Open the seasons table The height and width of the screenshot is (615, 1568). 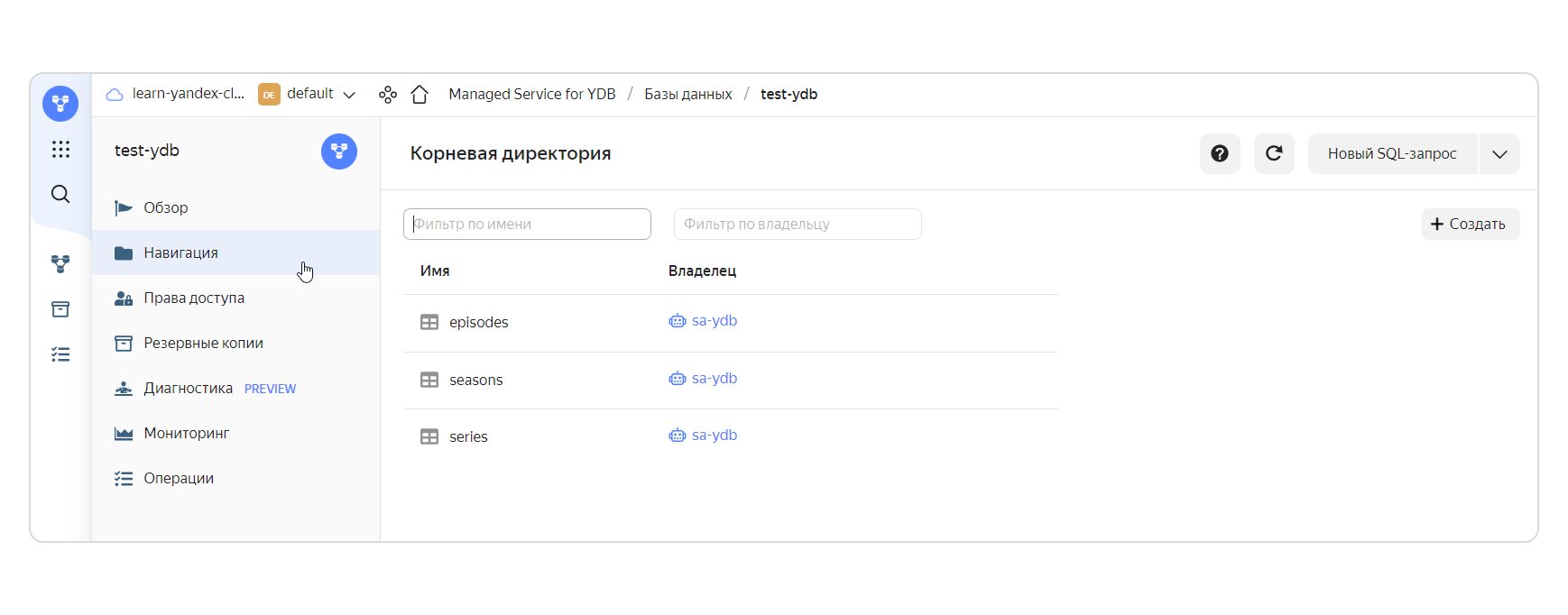tap(475, 380)
